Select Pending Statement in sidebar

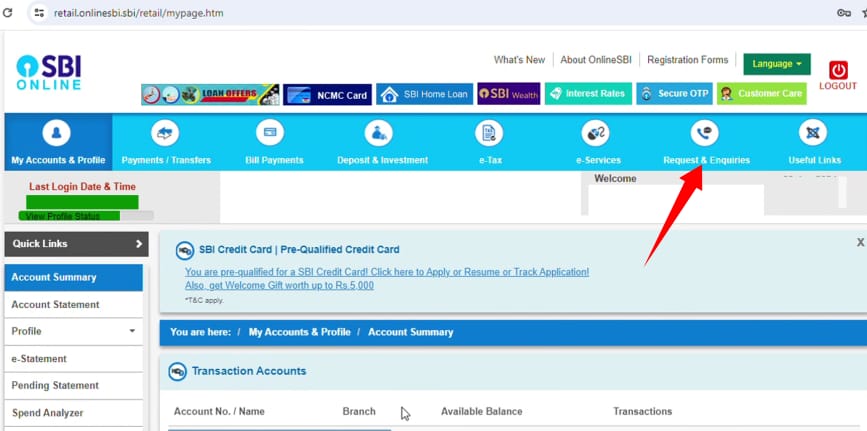click(74, 386)
